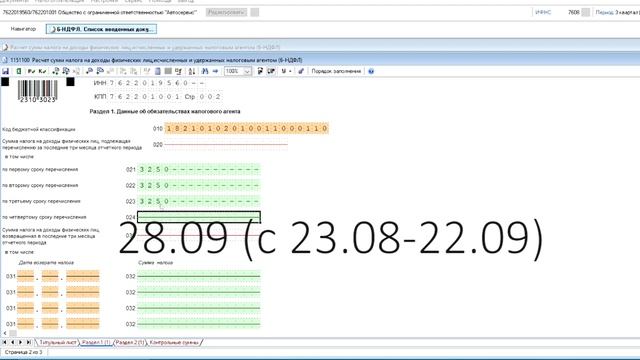Select the '6-НДФЛ. Список введенных док...' tab

101,29
